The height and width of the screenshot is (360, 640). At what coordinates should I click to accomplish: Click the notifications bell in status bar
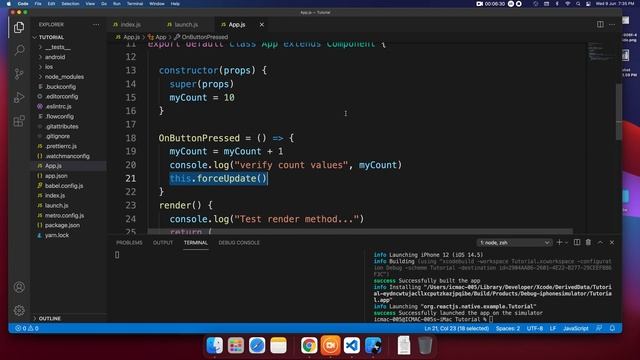(x=612, y=328)
